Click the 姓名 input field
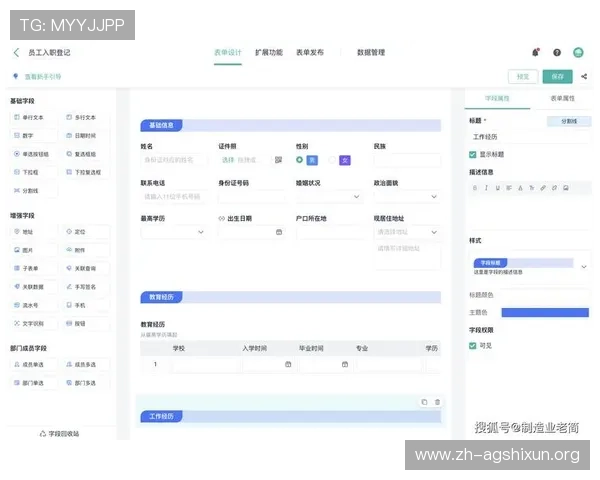 174,160
